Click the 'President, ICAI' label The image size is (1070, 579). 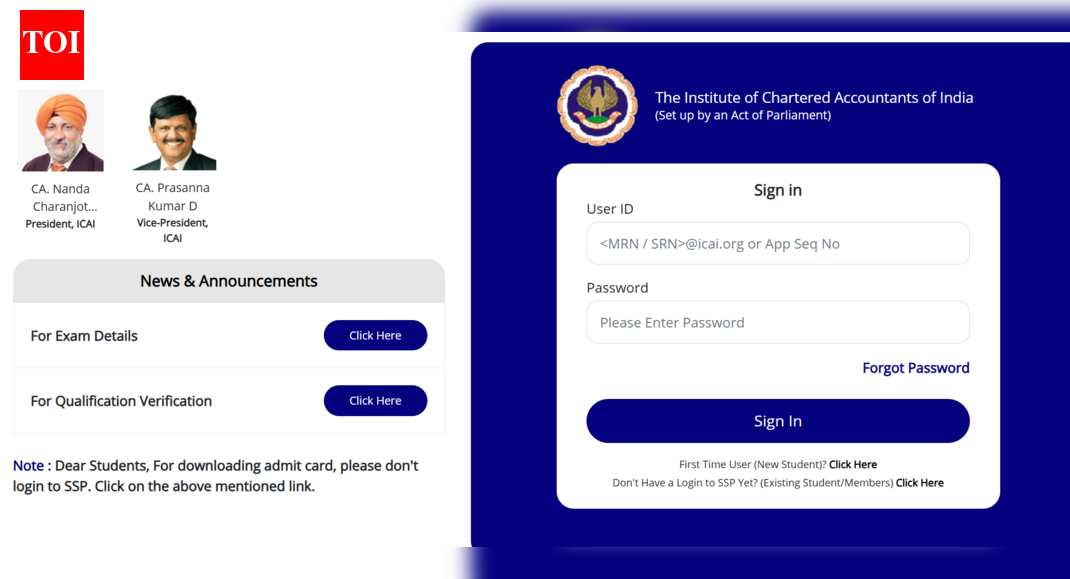[60, 223]
